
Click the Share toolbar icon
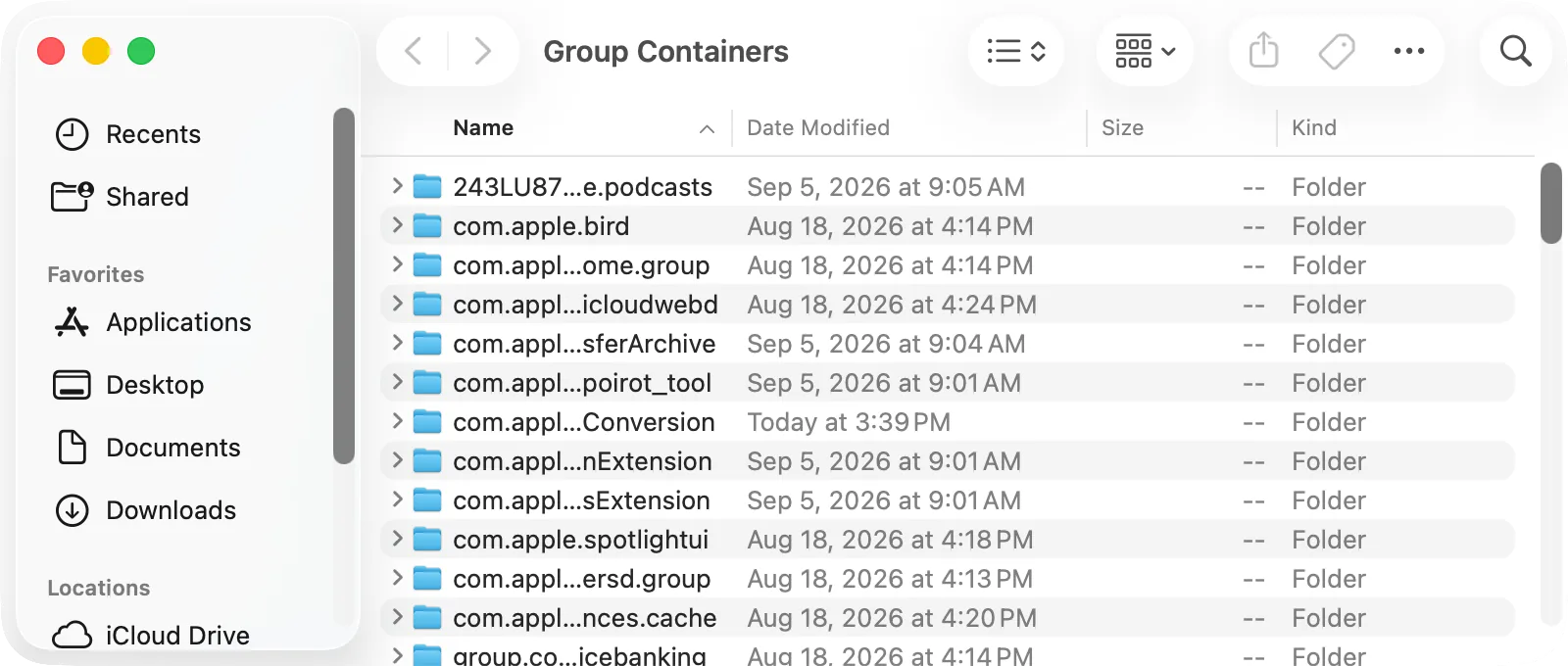click(1264, 51)
